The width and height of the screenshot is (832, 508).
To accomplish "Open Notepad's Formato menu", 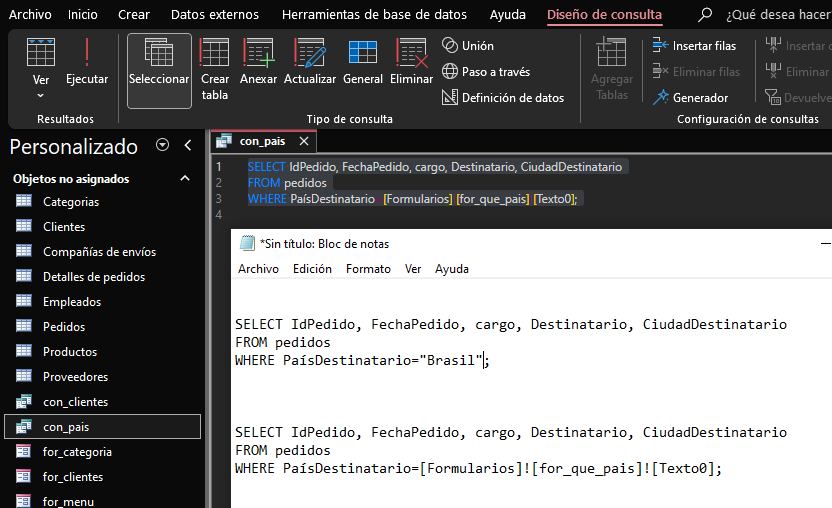I will click(x=368, y=269).
